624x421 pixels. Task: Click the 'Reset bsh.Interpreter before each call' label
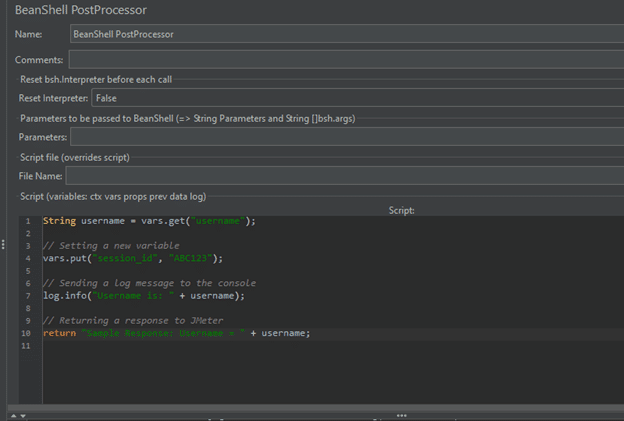click(x=96, y=80)
